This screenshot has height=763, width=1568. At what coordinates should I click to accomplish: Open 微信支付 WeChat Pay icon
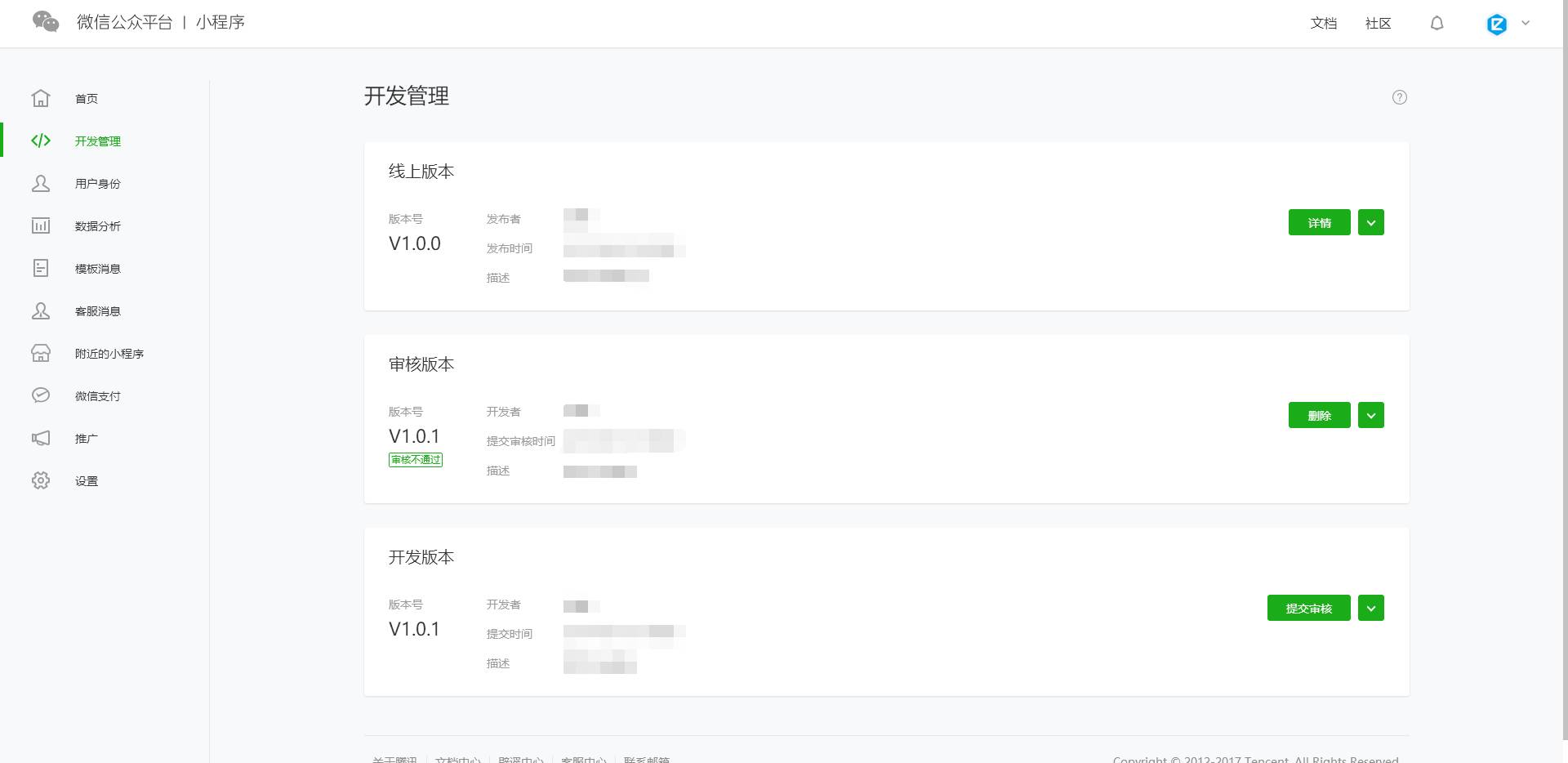41,395
